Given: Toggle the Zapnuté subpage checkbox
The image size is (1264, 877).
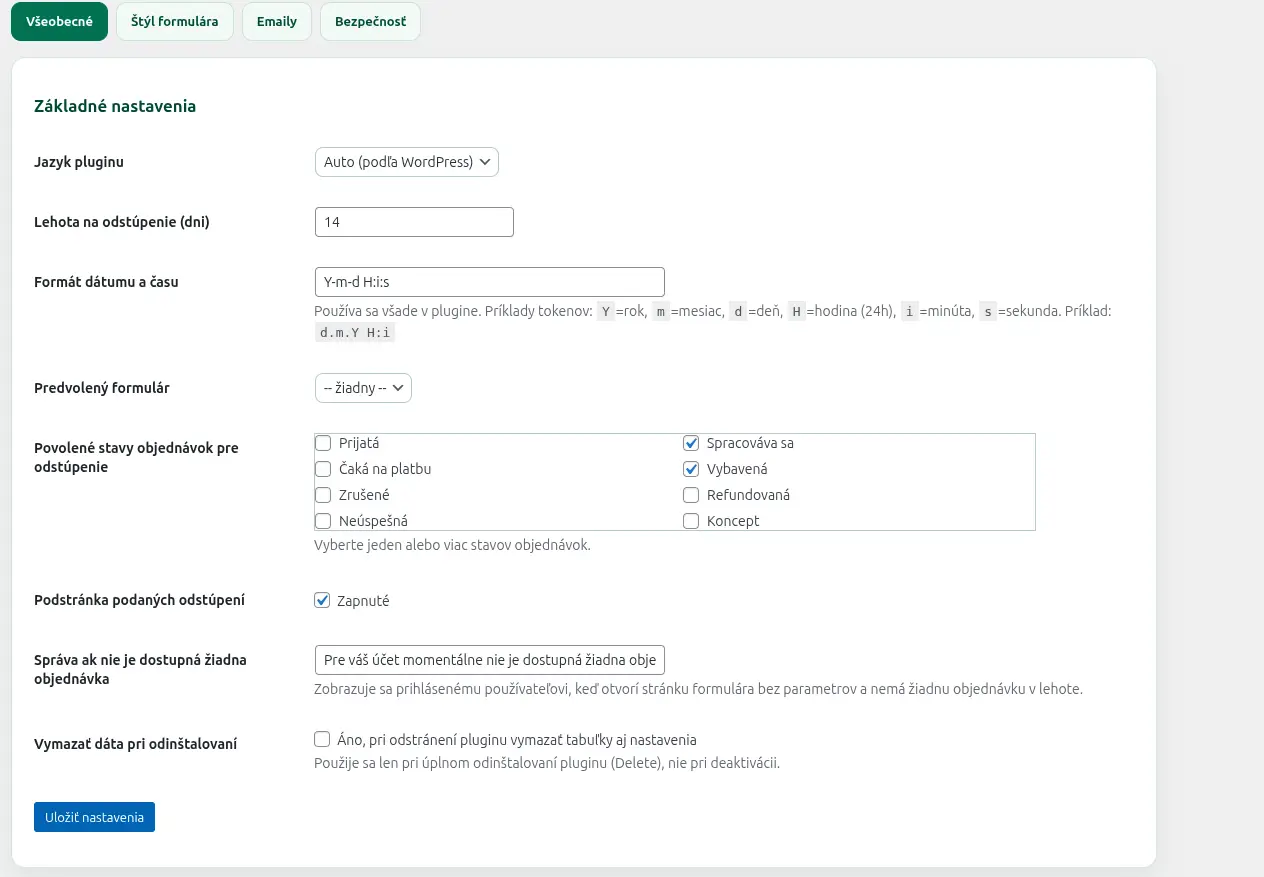Looking at the screenshot, I should (x=322, y=601).
